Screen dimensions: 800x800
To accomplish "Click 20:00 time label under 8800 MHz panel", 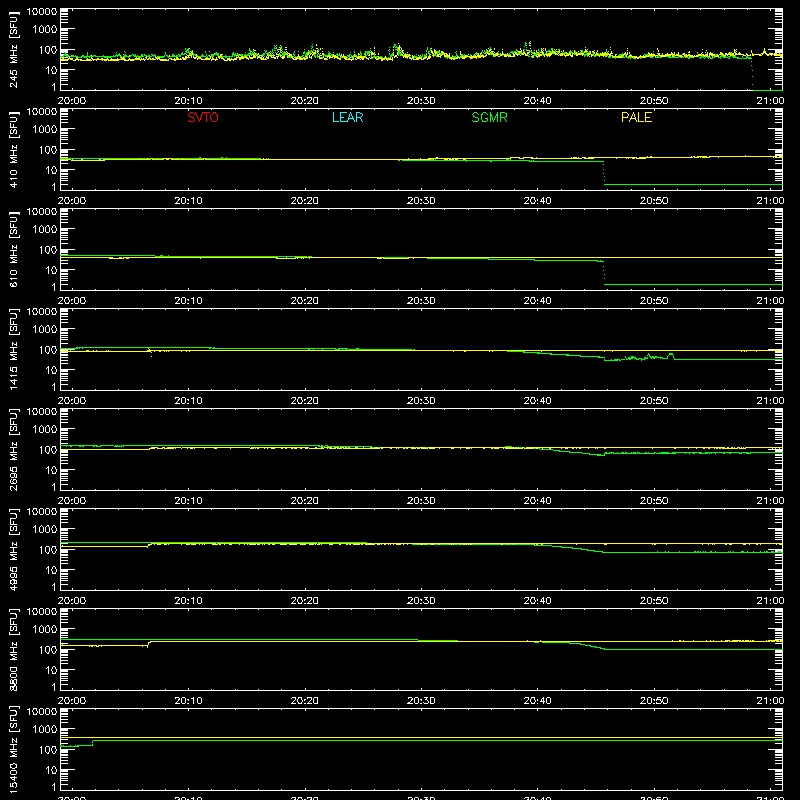I will 72,701.
